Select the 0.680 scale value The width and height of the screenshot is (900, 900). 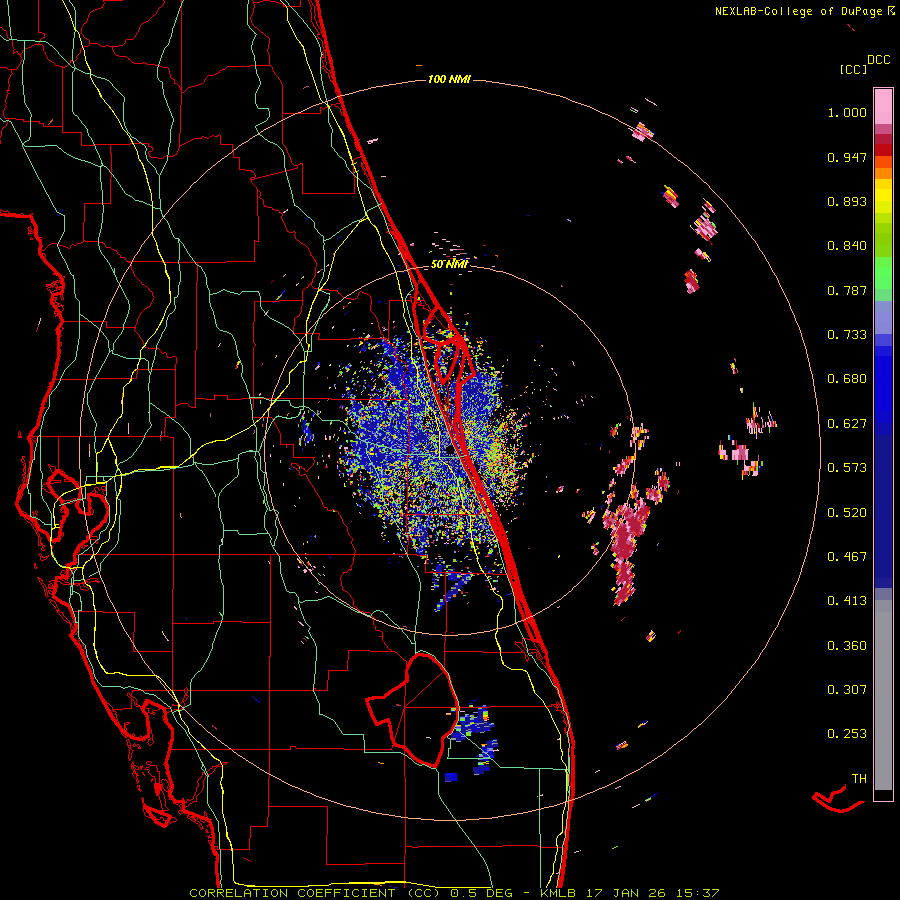(x=847, y=379)
